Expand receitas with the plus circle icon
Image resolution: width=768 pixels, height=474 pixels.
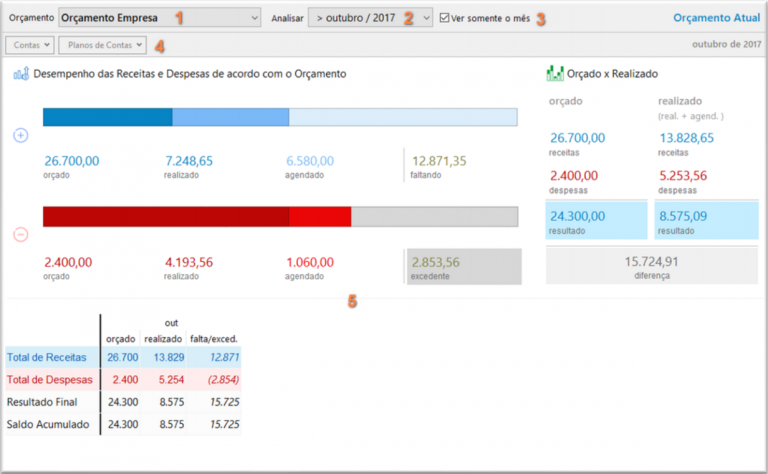(21, 135)
